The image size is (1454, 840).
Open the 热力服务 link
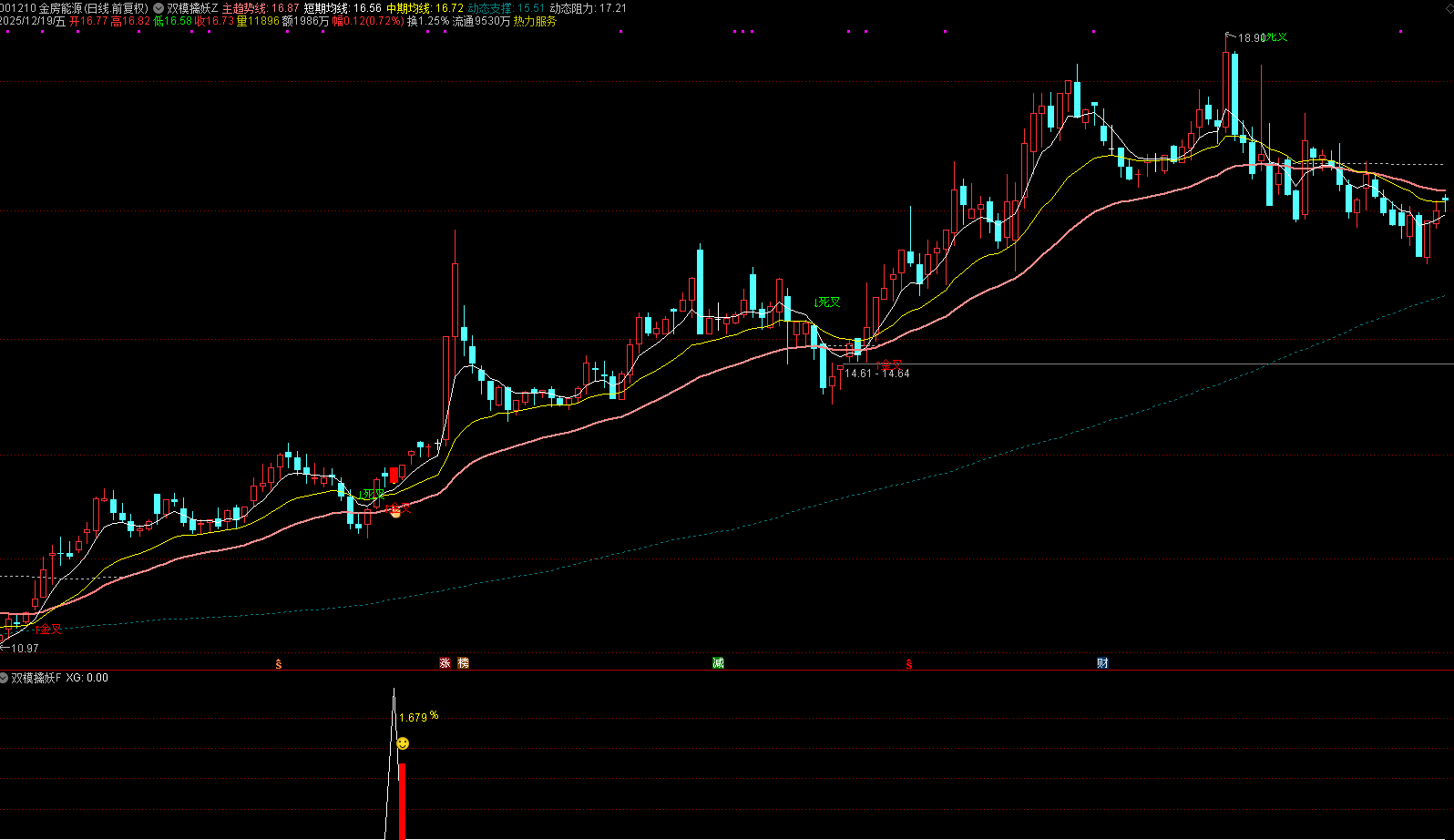point(535,21)
